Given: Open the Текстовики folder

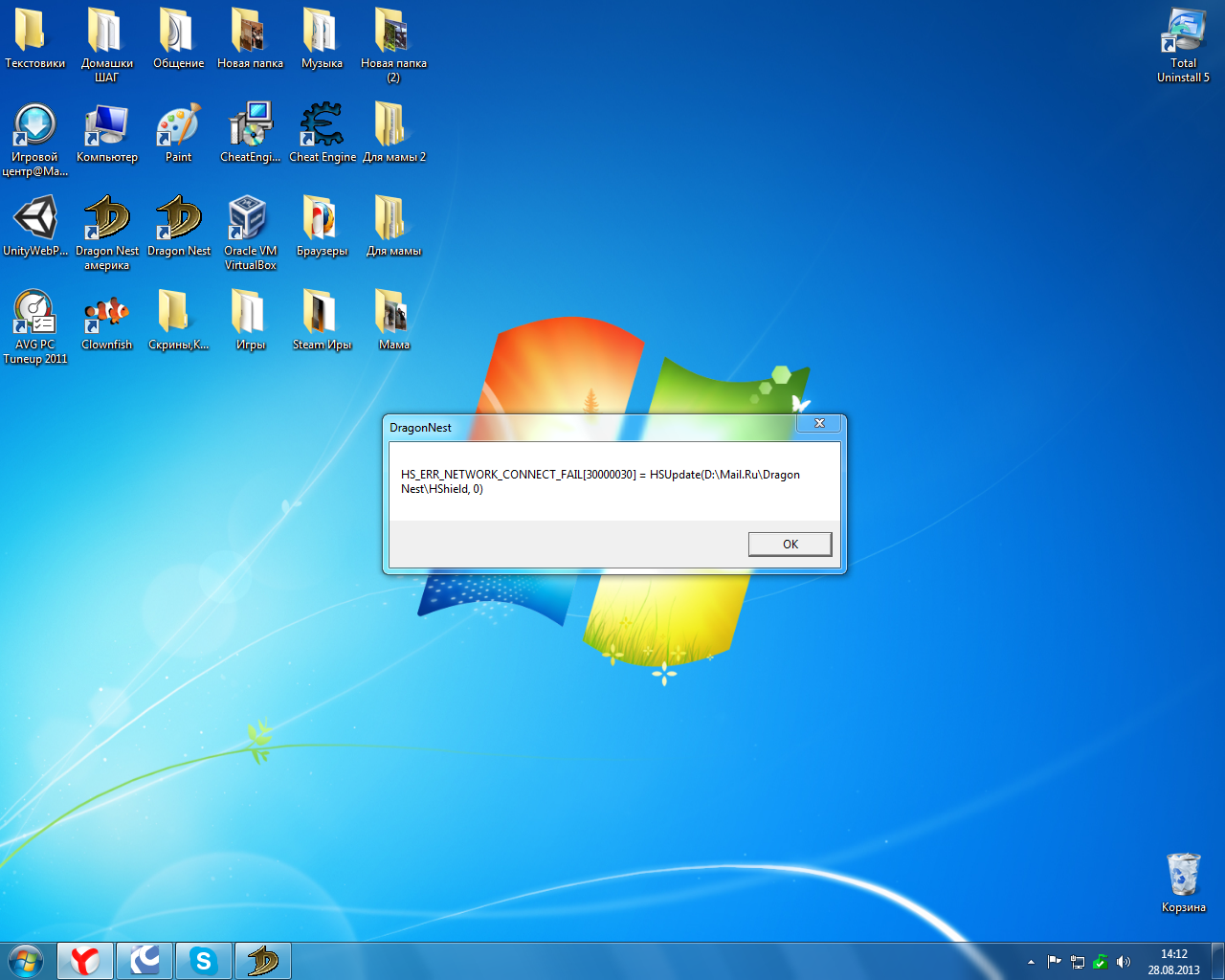Looking at the screenshot, I should point(34,38).
